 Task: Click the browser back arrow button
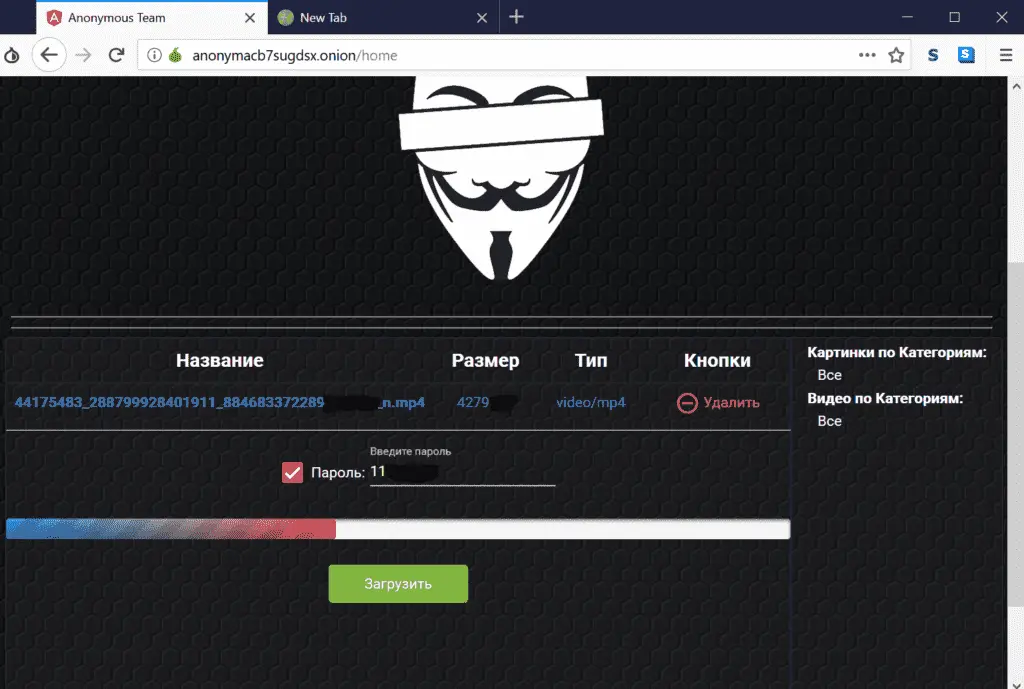click(48, 55)
